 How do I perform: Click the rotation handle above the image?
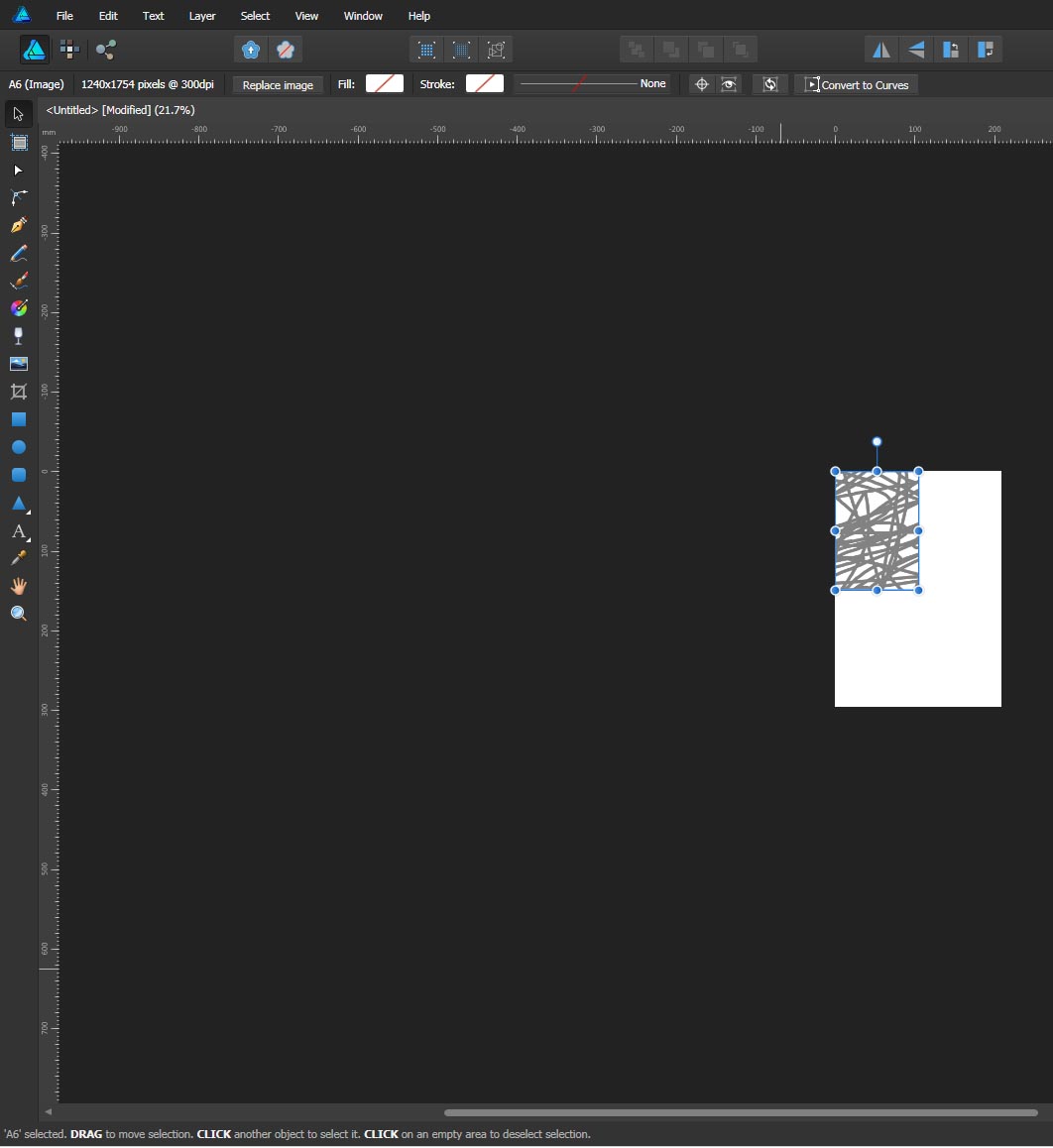pyautogui.click(x=877, y=441)
